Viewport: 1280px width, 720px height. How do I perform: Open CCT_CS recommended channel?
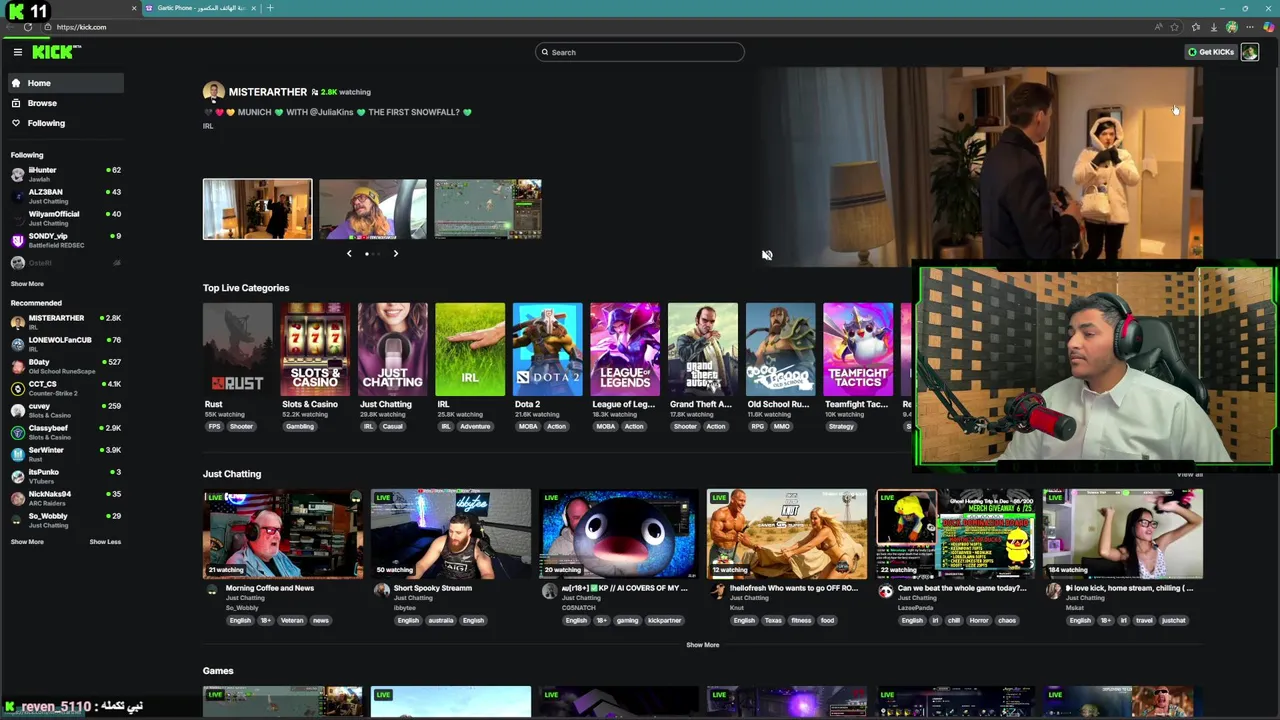(65, 388)
